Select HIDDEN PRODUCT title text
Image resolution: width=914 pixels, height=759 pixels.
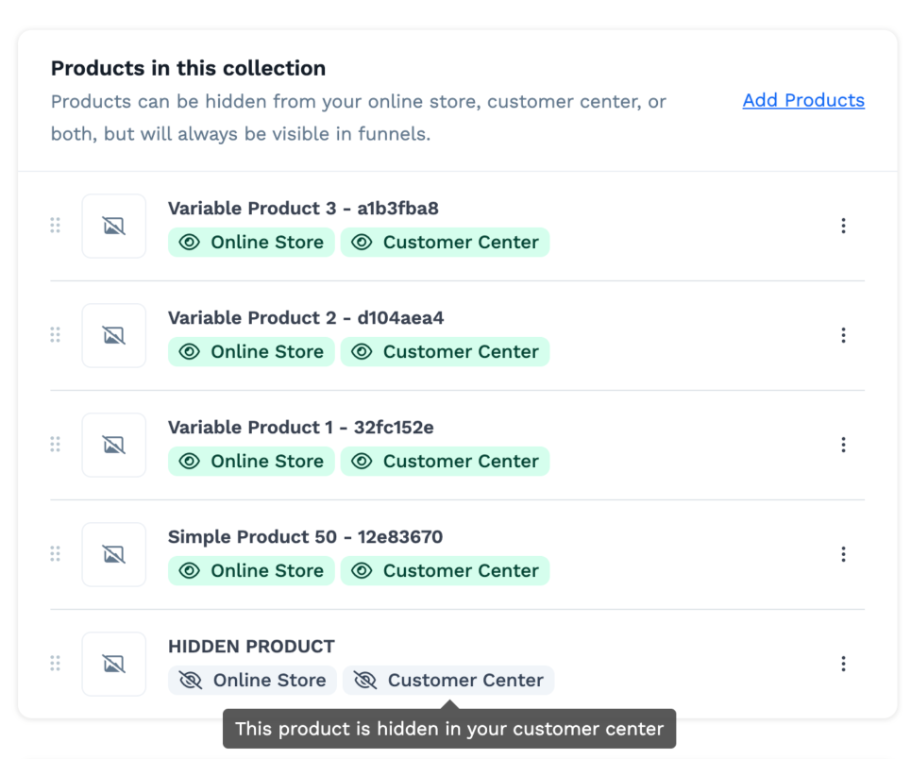pyautogui.click(x=251, y=646)
